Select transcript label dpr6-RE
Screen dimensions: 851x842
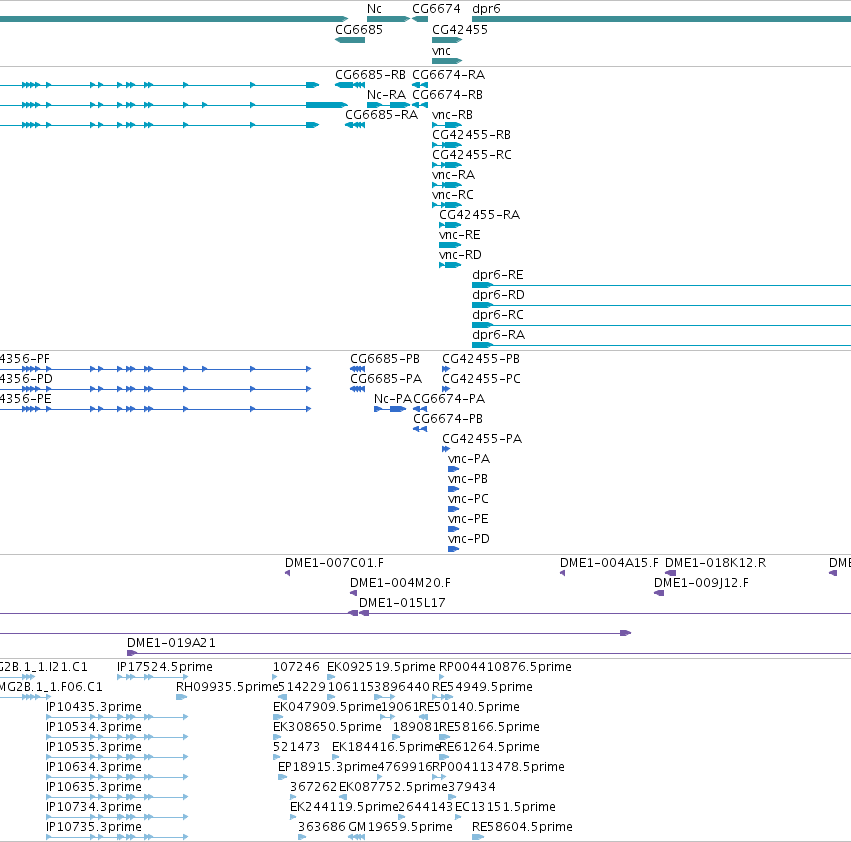pyautogui.click(x=498, y=275)
